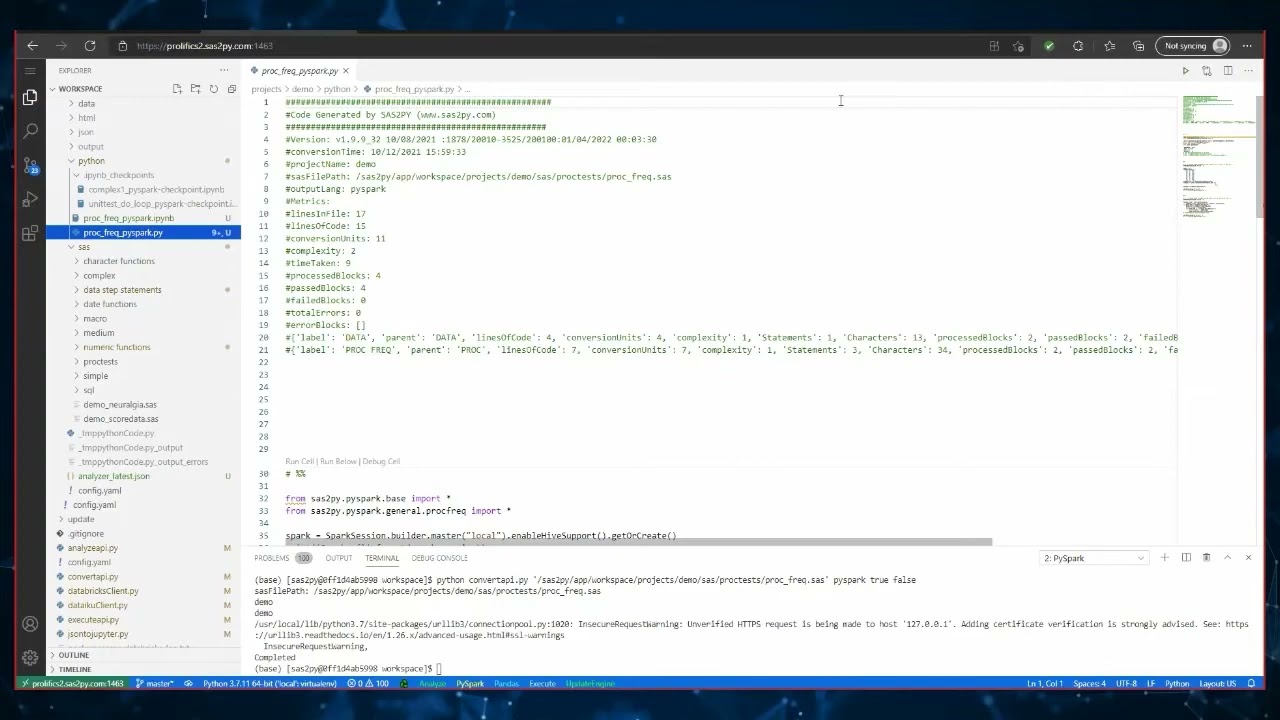Click the Not syncing profile button
Image resolution: width=1280 pixels, height=720 pixels.
pyautogui.click(x=1193, y=46)
